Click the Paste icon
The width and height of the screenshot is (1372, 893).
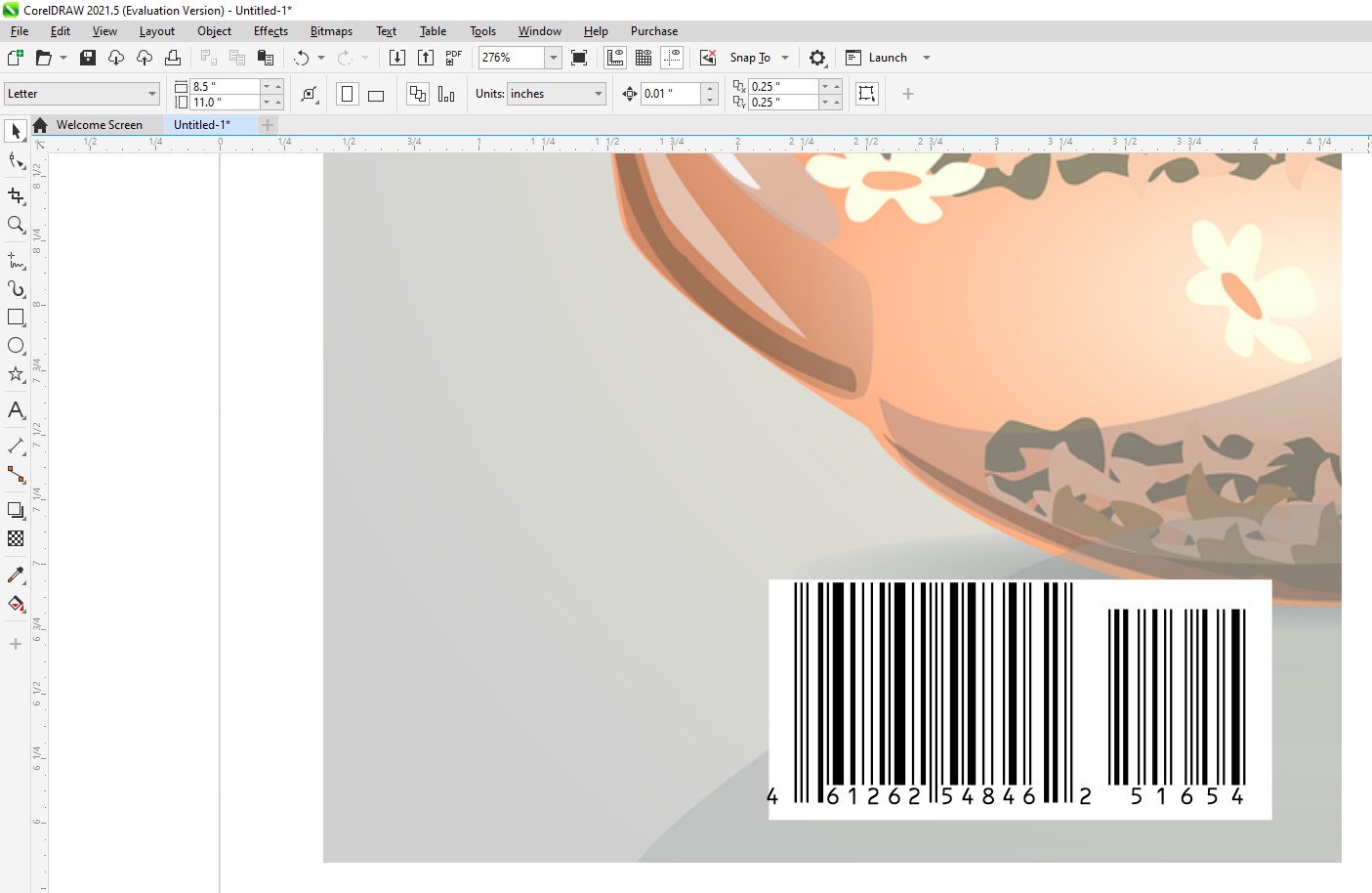click(x=265, y=58)
